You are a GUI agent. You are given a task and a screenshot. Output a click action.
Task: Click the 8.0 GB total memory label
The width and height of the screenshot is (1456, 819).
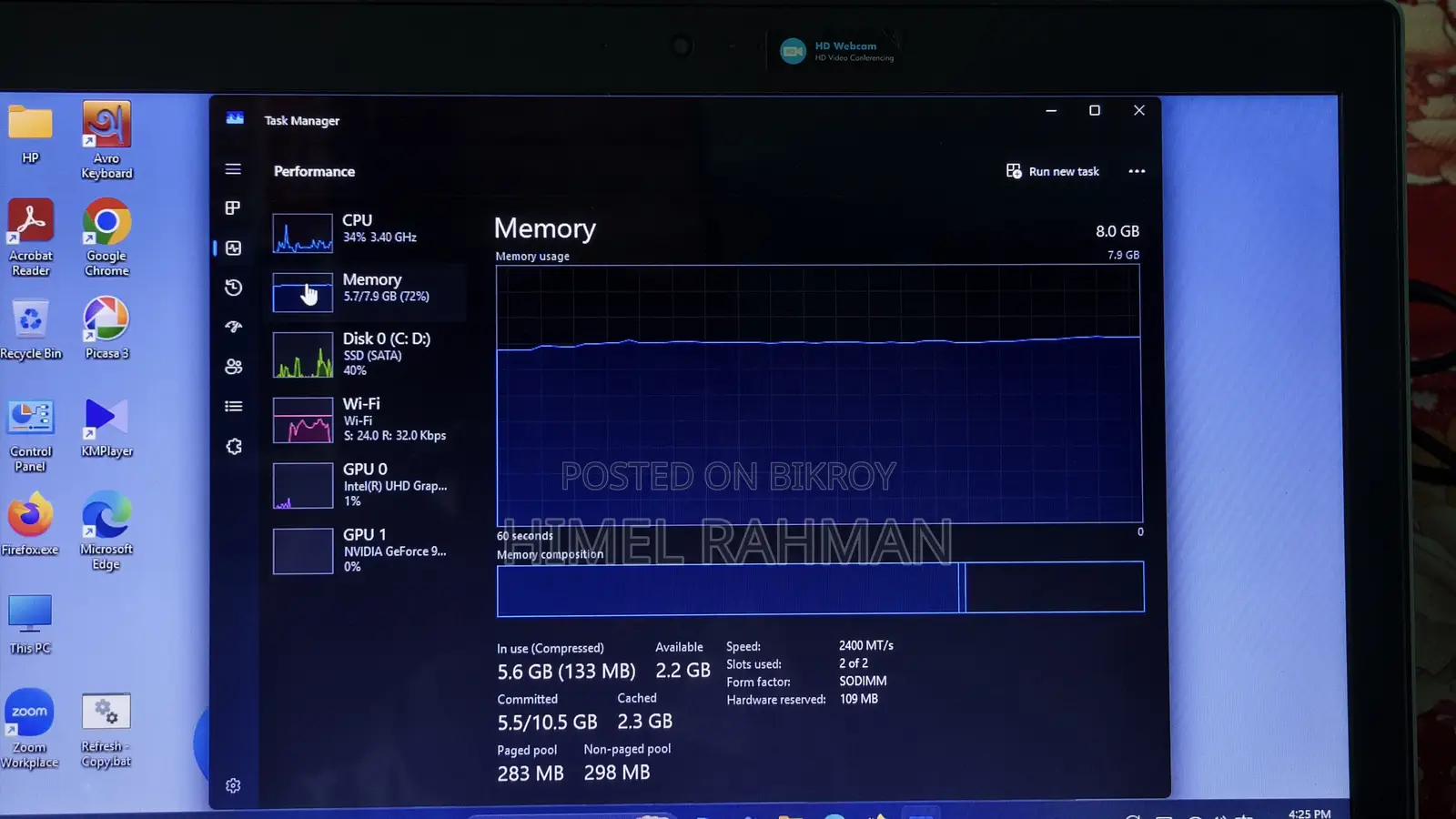1117,231
